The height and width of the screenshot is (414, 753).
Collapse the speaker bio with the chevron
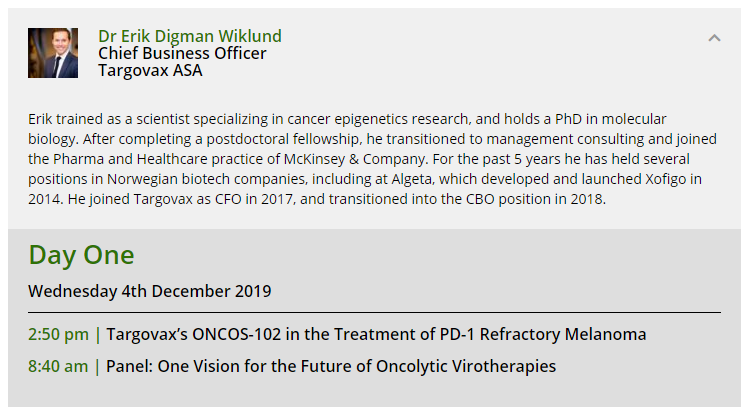pyautogui.click(x=714, y=38)
